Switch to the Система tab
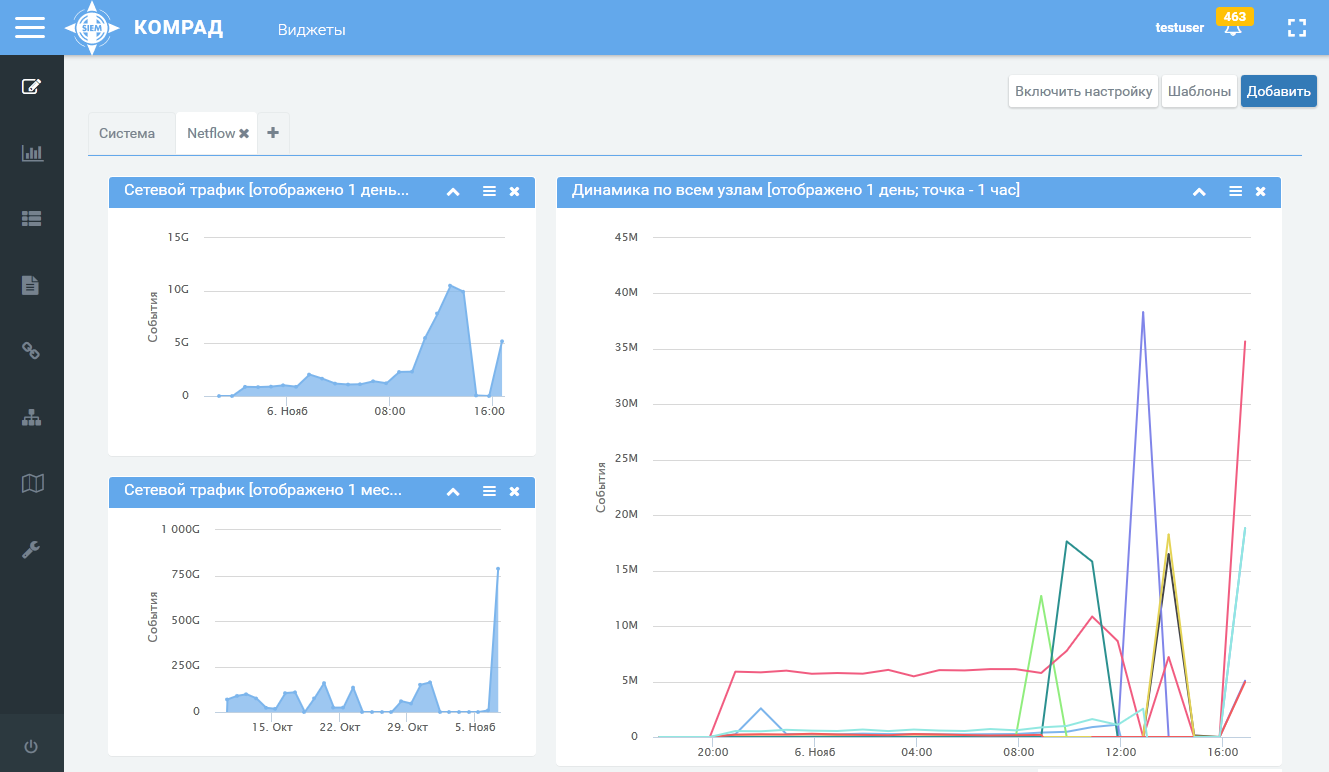The width and height of the screenshot is (1329, 772). 127,133
